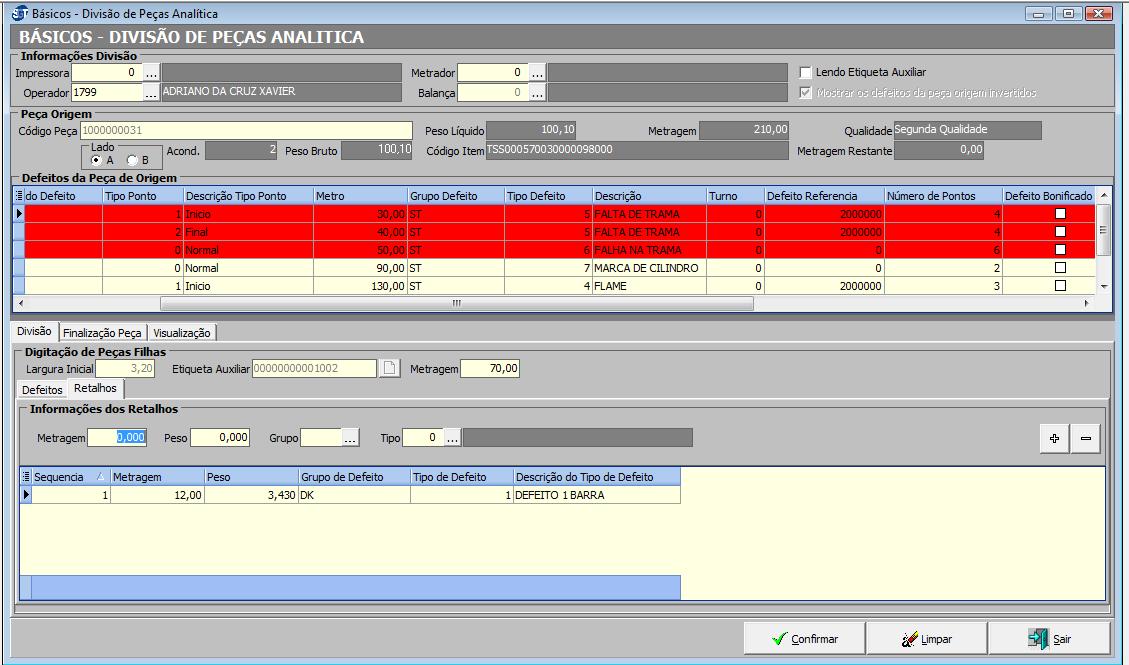Open the Grupo lookup ellipsis button
Screen dimensions: 1129x665
coord(350,438)
